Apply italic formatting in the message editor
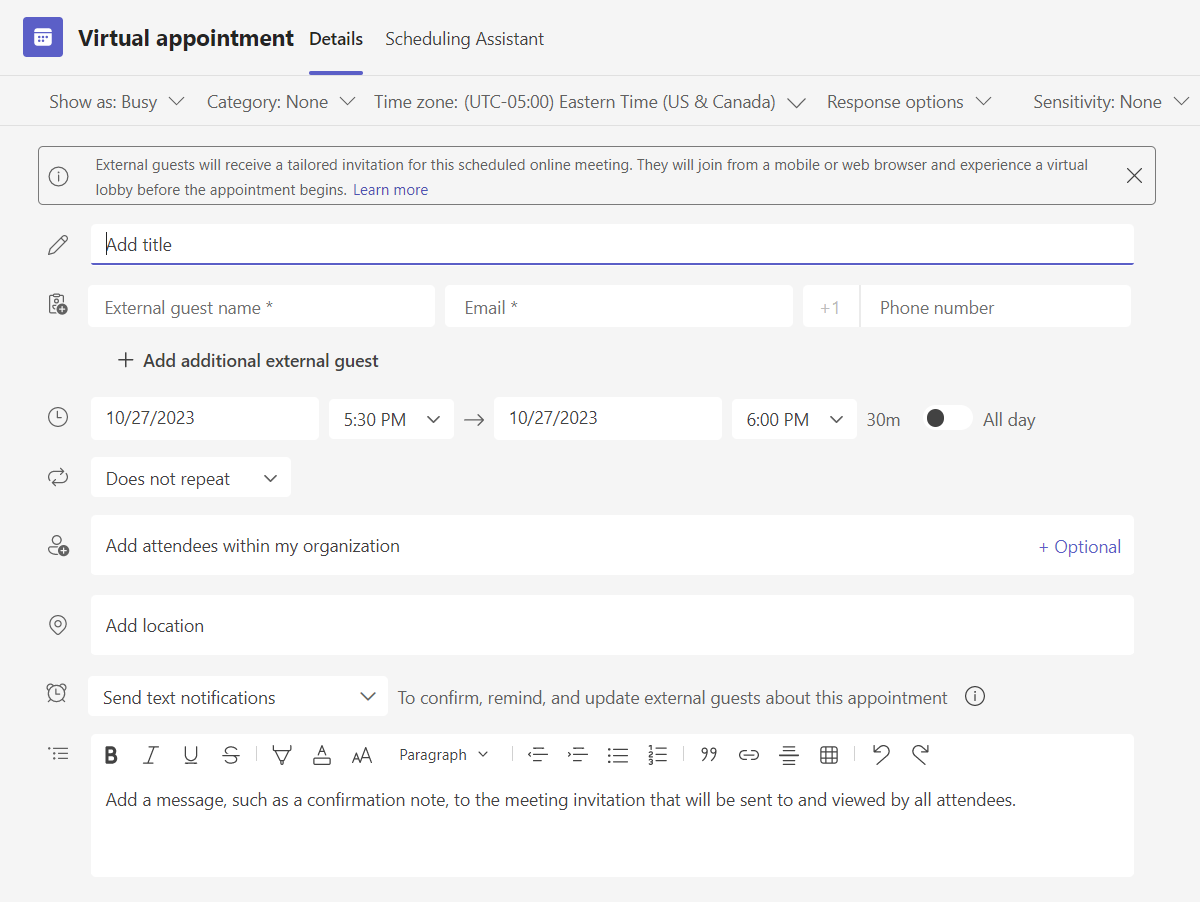Screen dimensions: 1200x902 pos(151,755)
